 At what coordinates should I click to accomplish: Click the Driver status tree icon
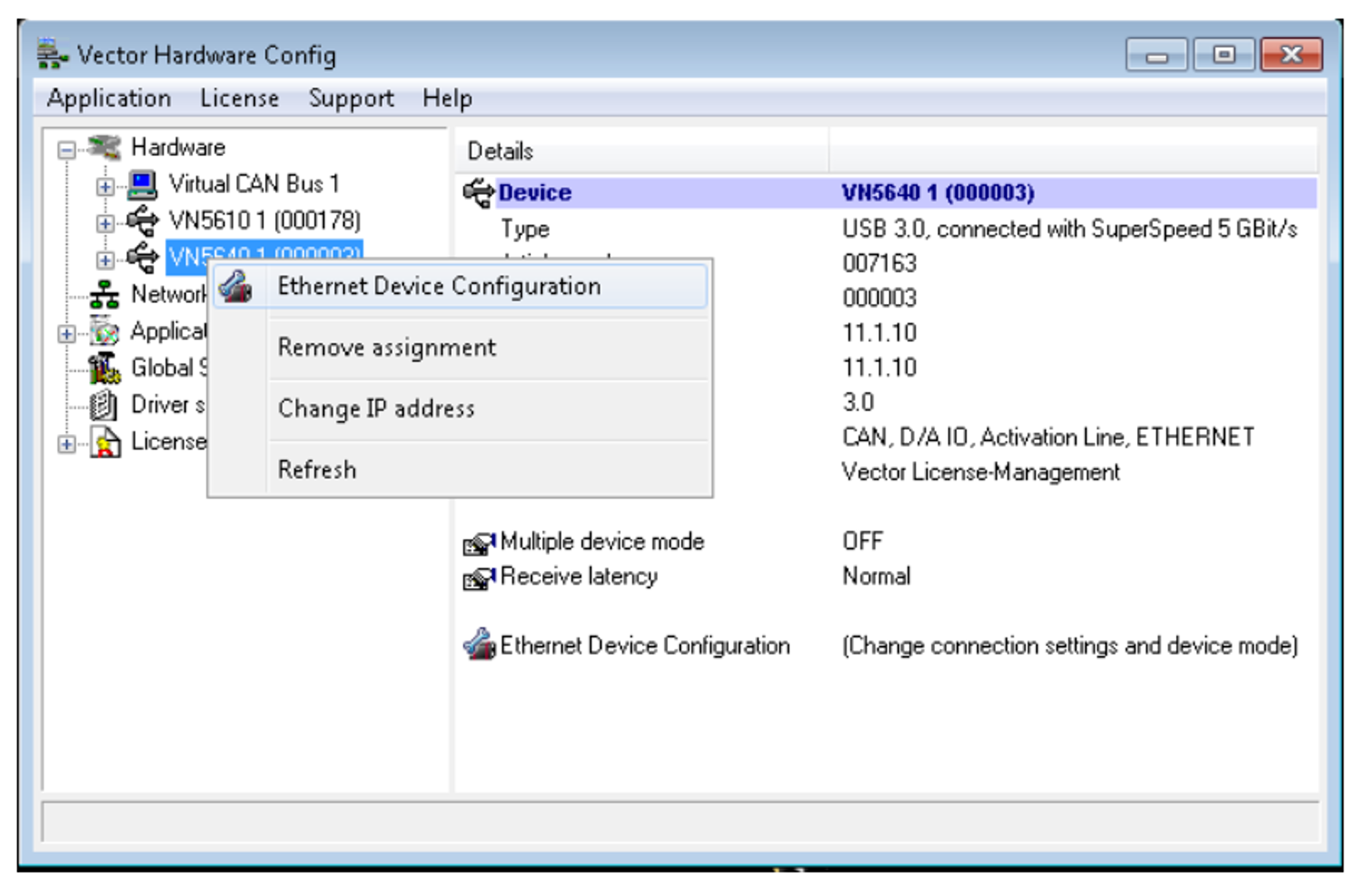[x=103, y=405]
